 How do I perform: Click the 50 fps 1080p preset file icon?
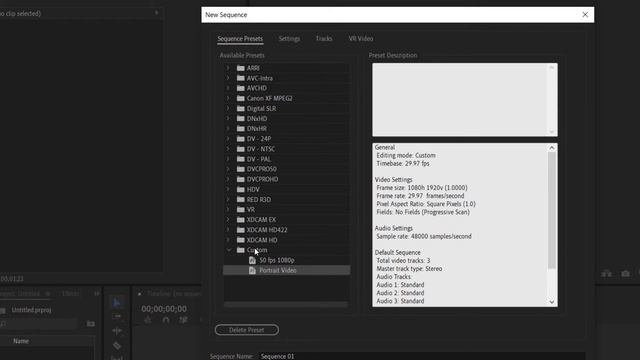click(x=252, y=260)
